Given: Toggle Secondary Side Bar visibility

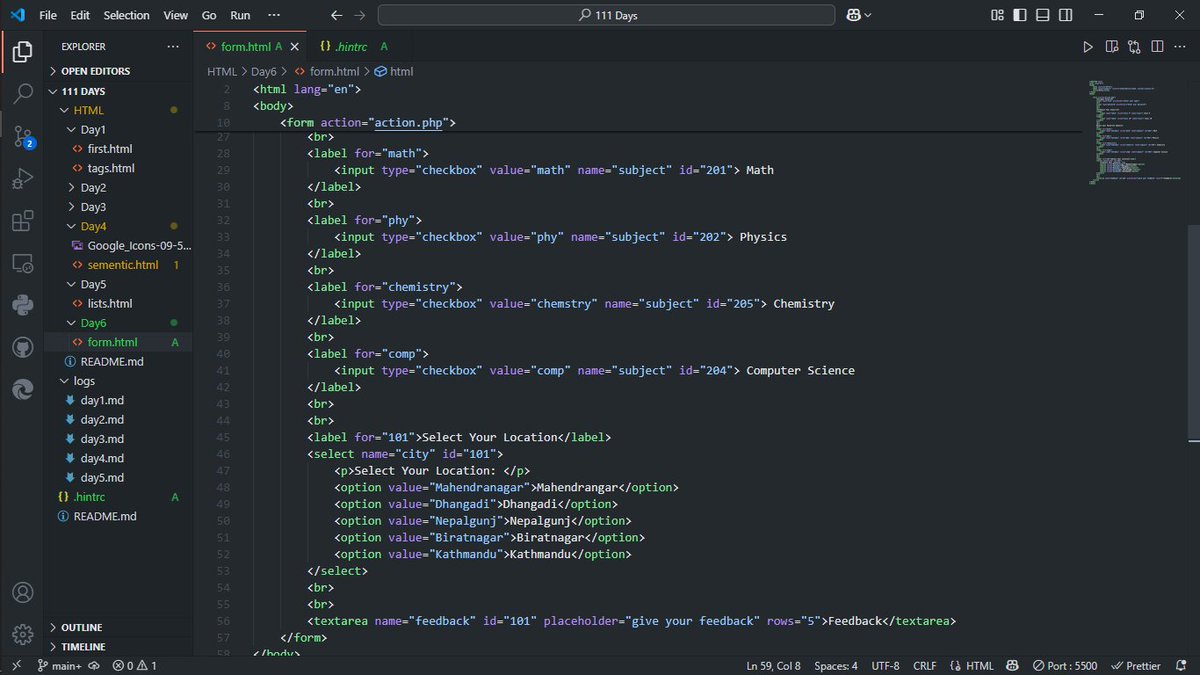Looking at the screenshot, I should pyautogui.click(x=1066, y=15).
